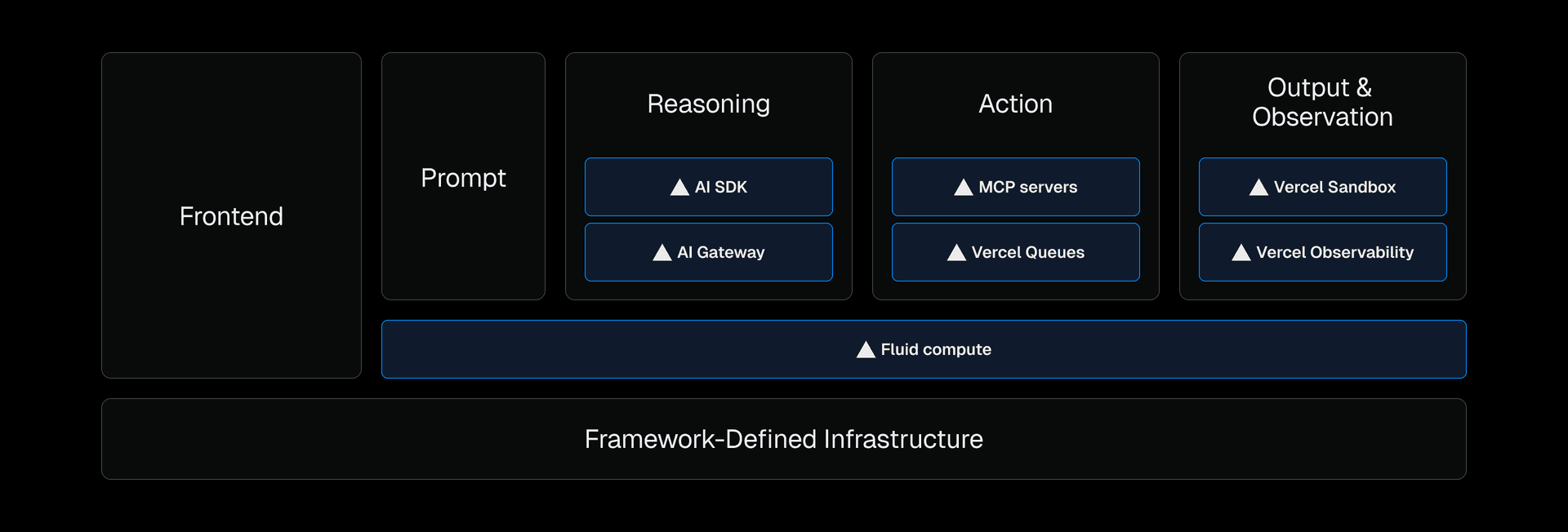The height and width of the screenshot is (532, 1568).
Task: Select the "AI Gateway" text label
Action: pos(721,252)
